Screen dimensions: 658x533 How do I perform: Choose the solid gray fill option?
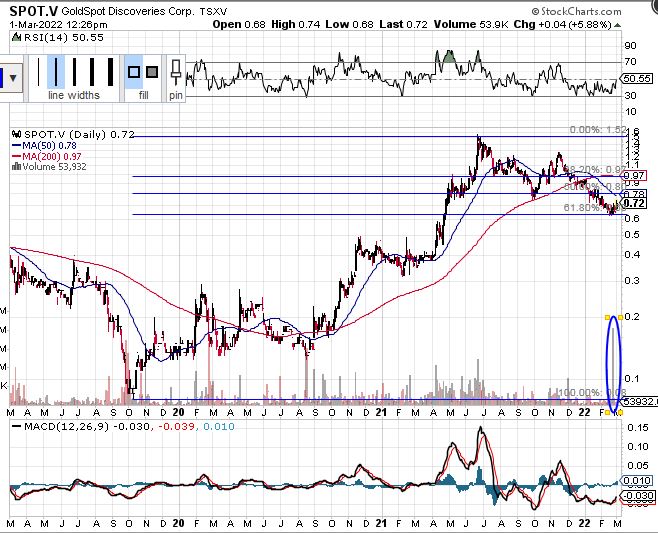tap(152, 72)
